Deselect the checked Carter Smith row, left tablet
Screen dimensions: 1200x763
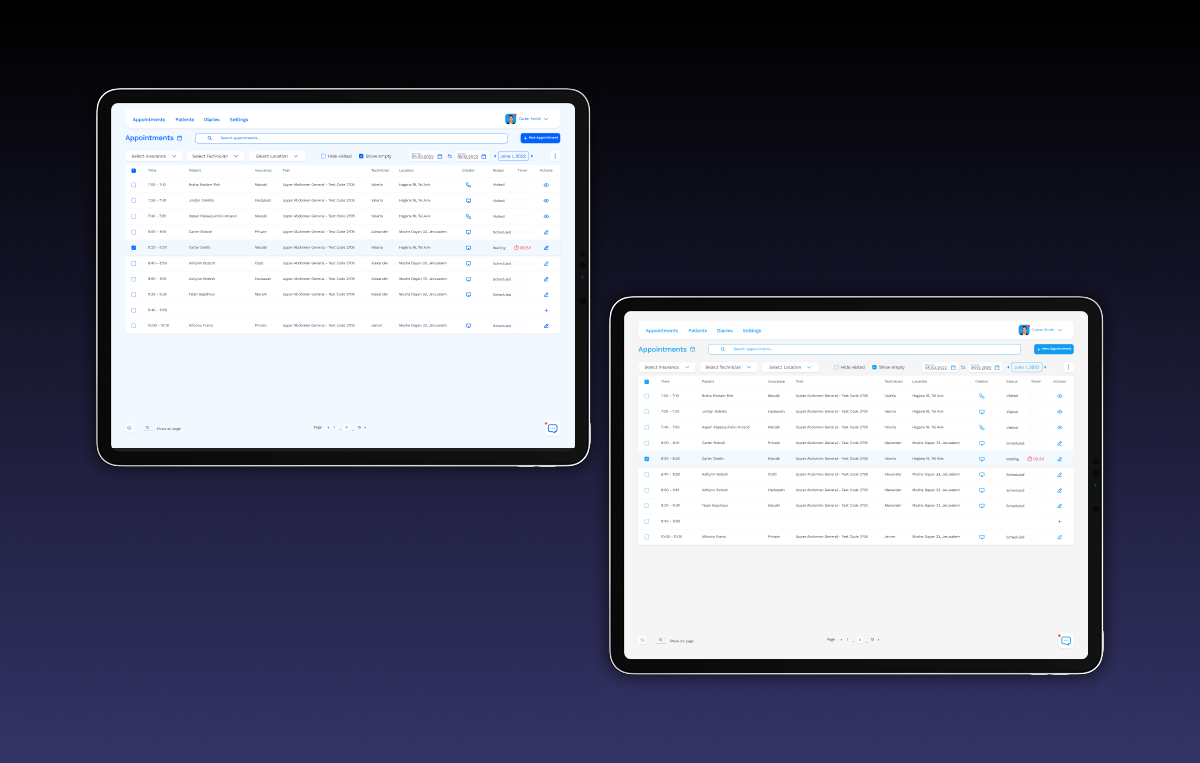[134, 247]
